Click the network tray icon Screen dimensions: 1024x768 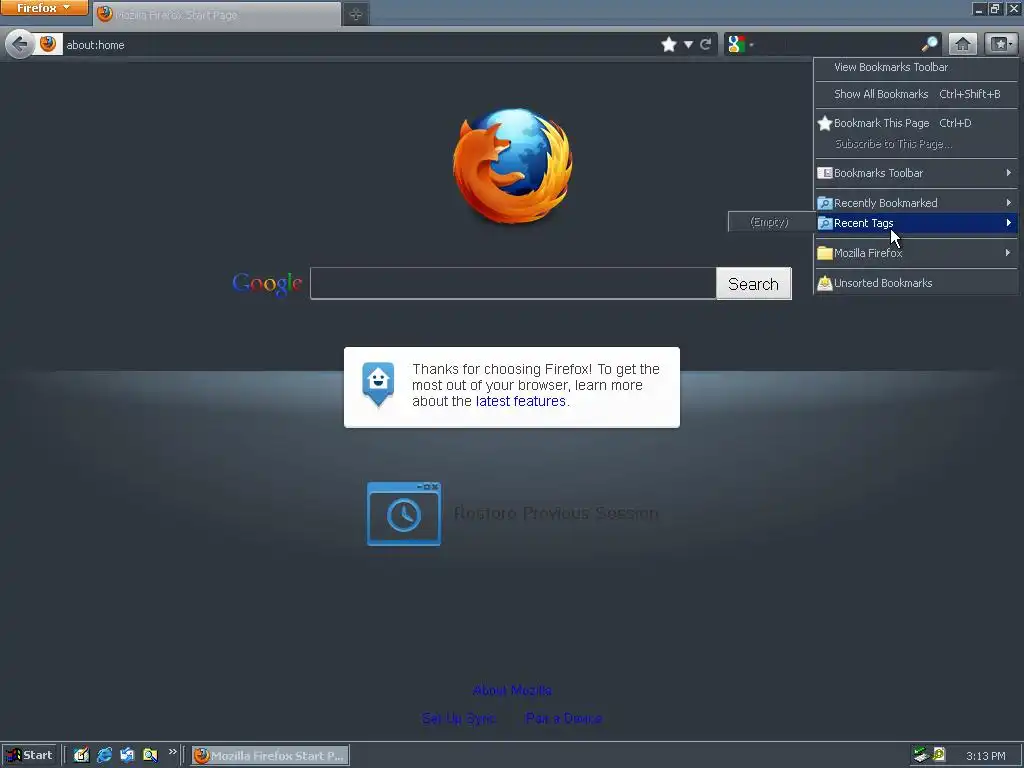(921, 755)
